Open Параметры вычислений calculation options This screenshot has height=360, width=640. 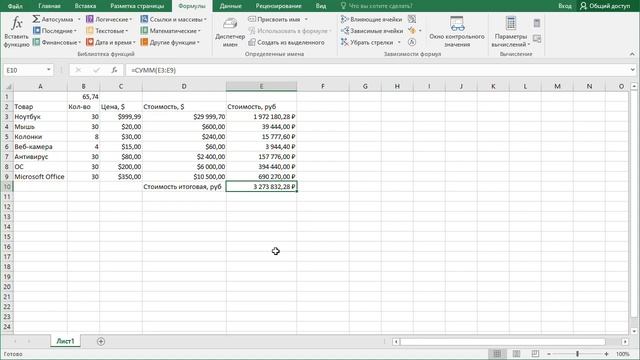(510, 32)
